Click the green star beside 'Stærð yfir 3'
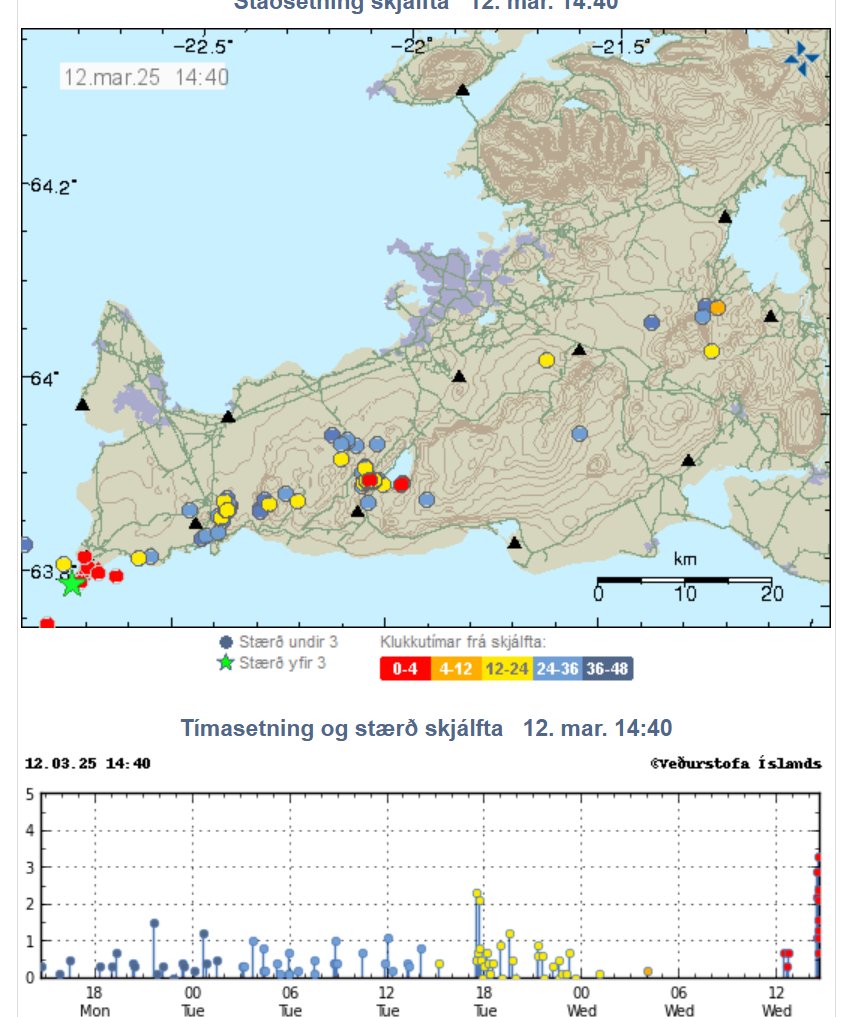This screenshot has width=855, height=1017. tap(225, 663)
